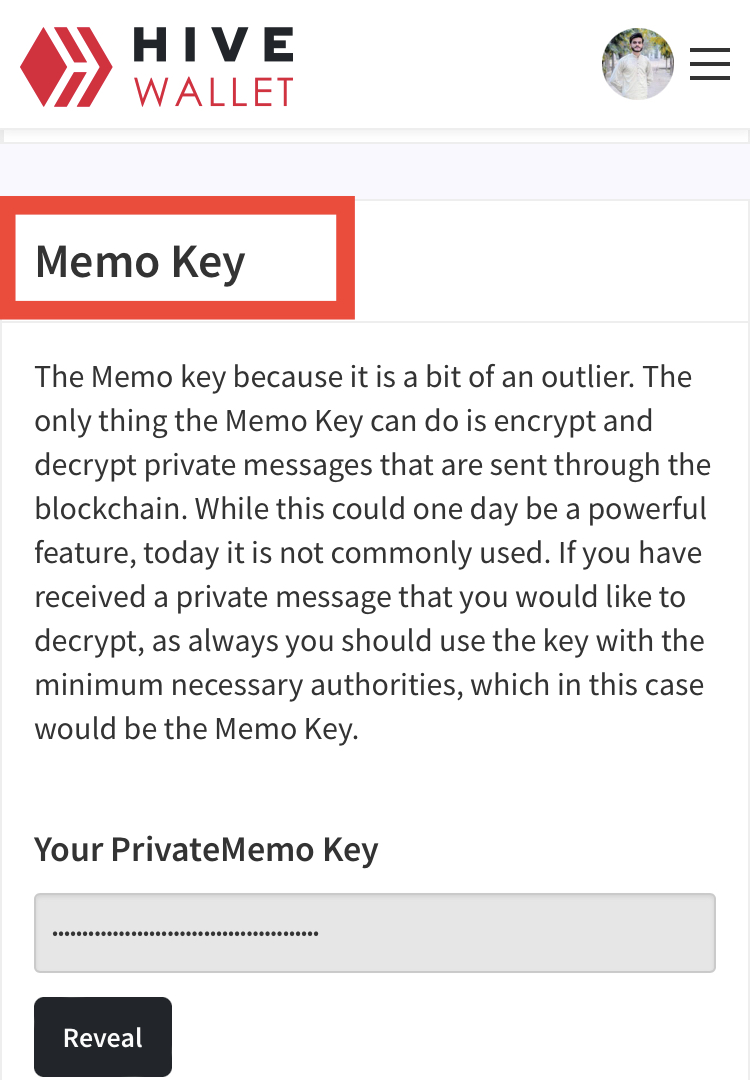The width and height of the screenshot is (750, 1080).
Task: Click the masked dots inside the key field
Action: pos(185,934)
